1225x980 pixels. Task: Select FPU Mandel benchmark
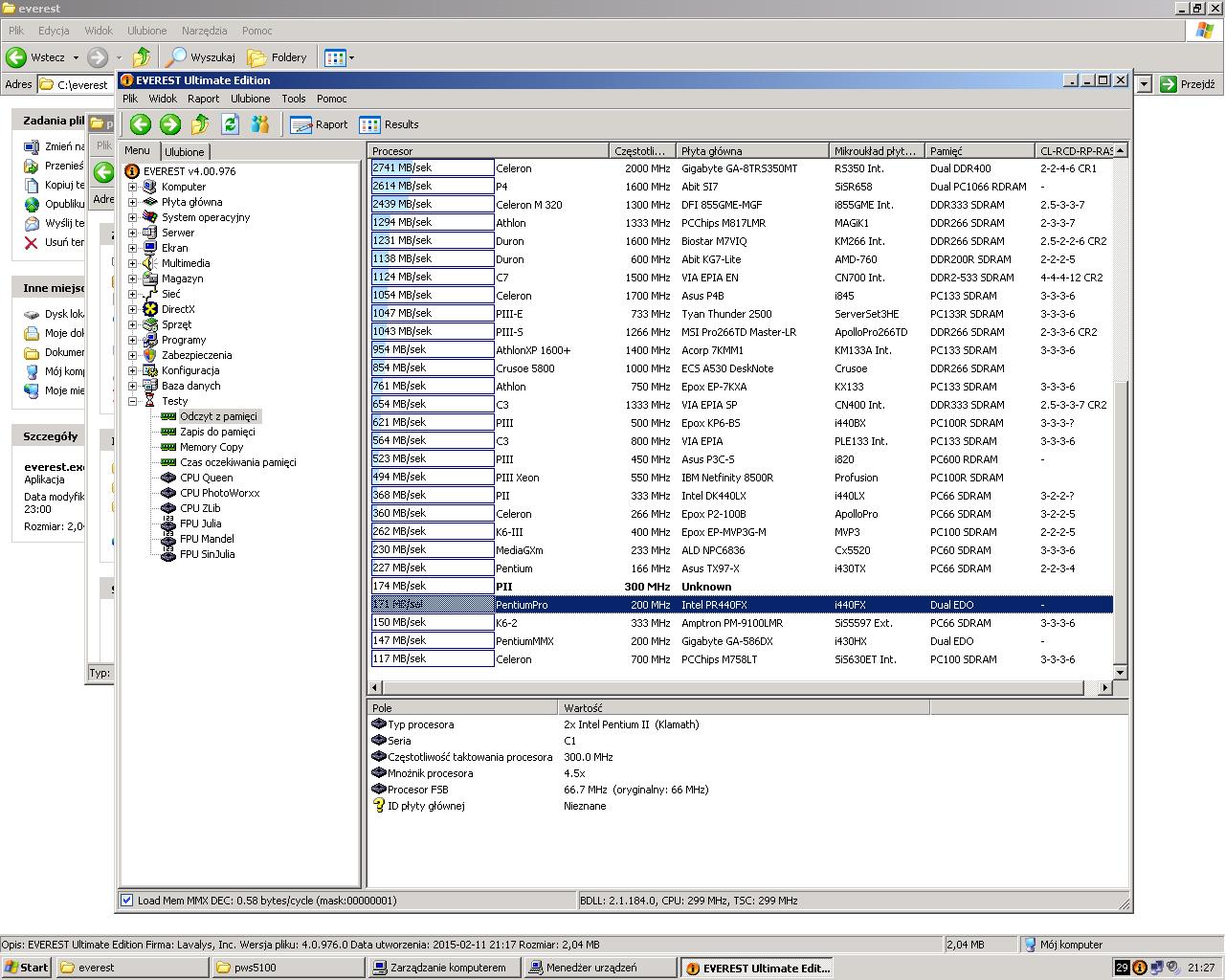point(207,539)
